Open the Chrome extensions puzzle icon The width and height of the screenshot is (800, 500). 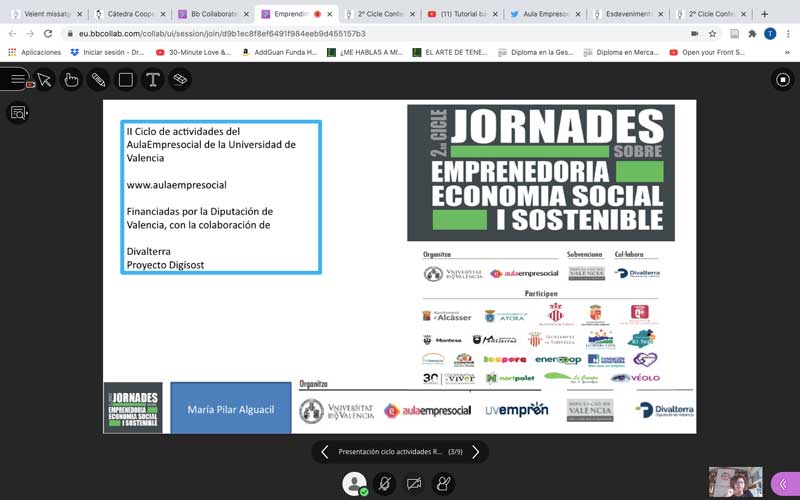click(x=752, y=34)
